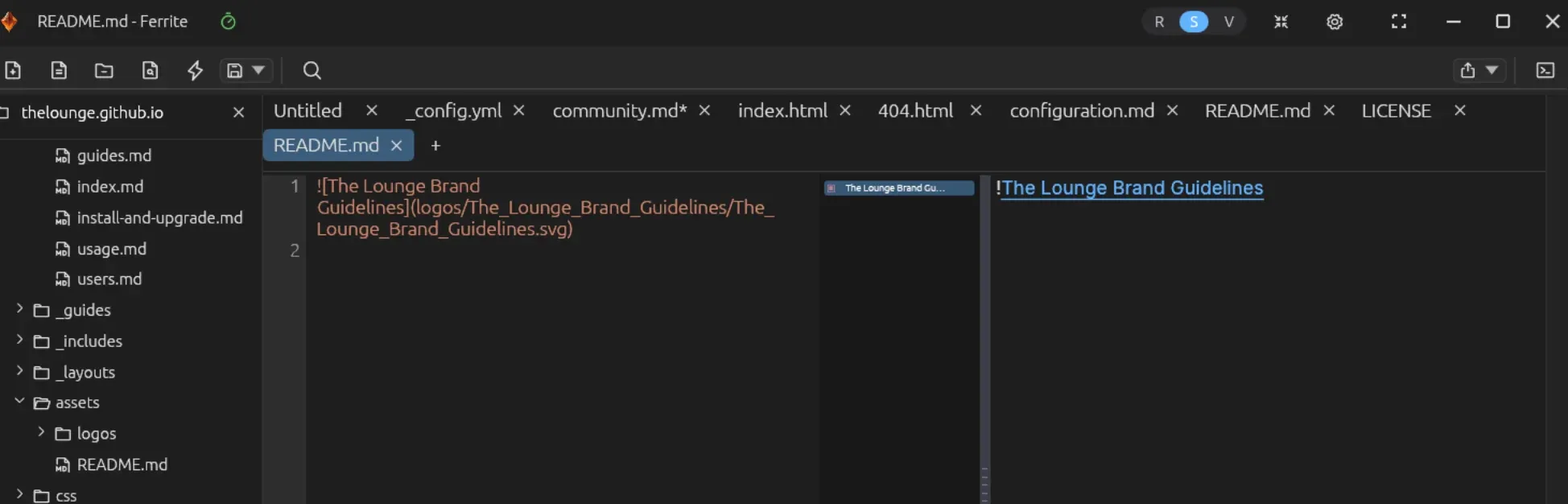Click the file-with-magnifier search icon
Screen dimensions: 1568x504
click(150, 70)
